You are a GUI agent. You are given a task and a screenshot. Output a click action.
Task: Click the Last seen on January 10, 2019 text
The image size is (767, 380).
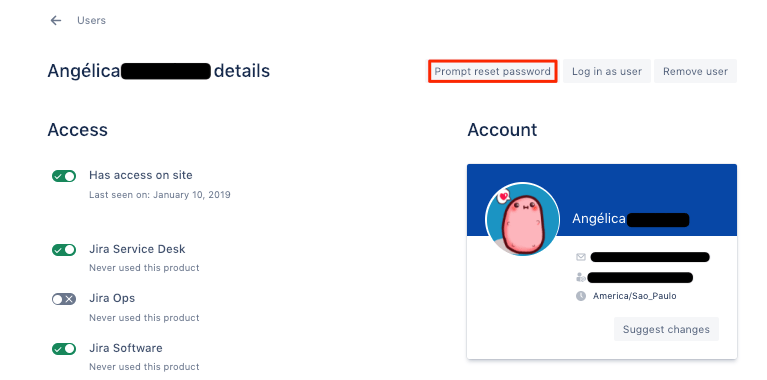[x=159, y=195]
